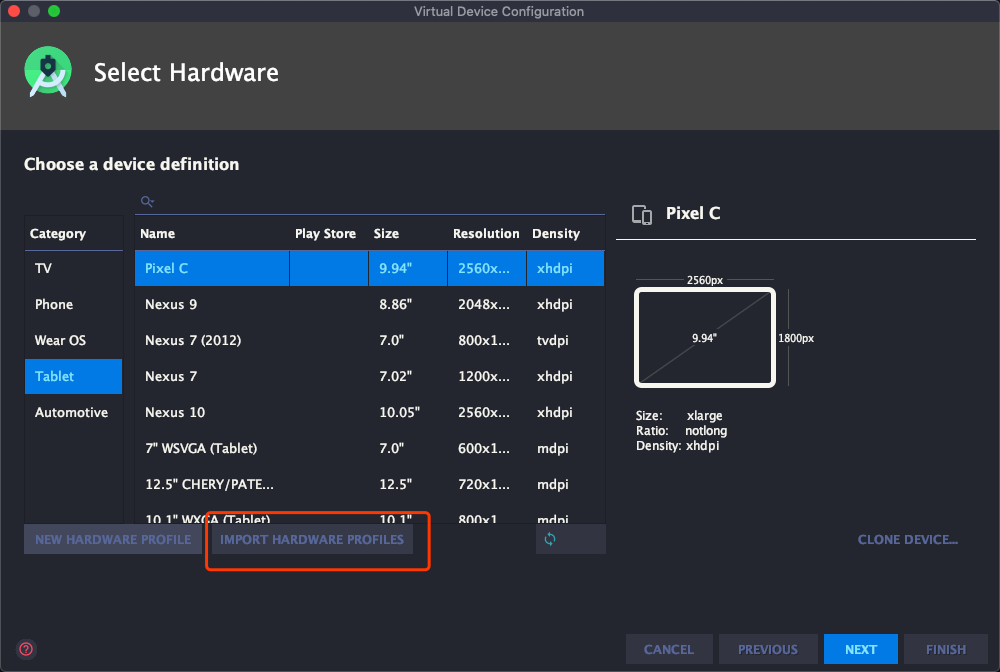Click the 2048x... resolution cell
This screenshot has width=1000, height=672.
pyautogui.click(x=487, y=304)
